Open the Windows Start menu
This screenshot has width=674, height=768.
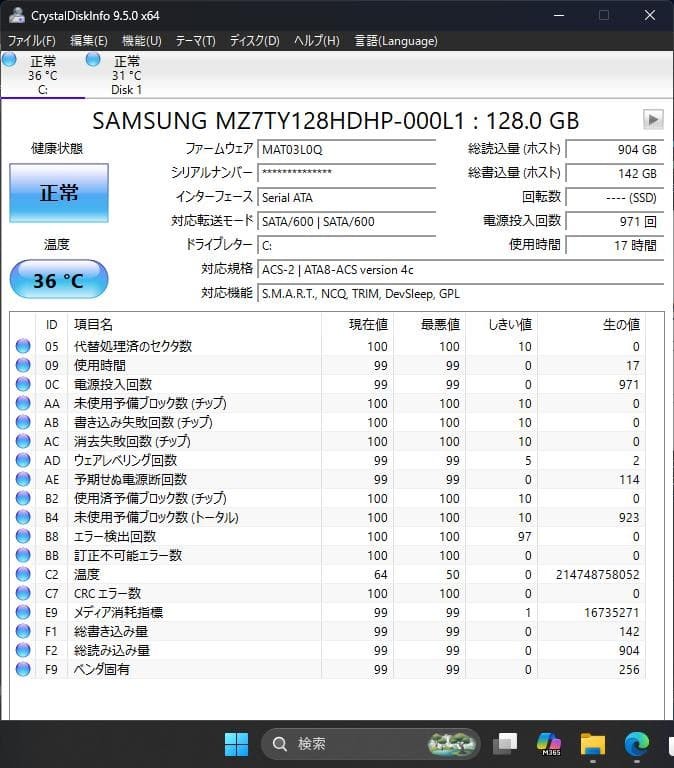click(x=237, y=744)
